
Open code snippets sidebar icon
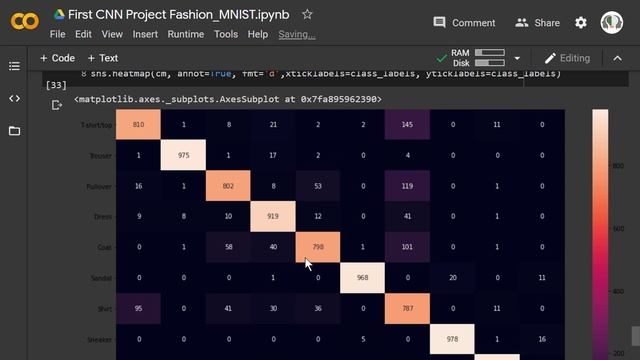click(x=14, y=98)
